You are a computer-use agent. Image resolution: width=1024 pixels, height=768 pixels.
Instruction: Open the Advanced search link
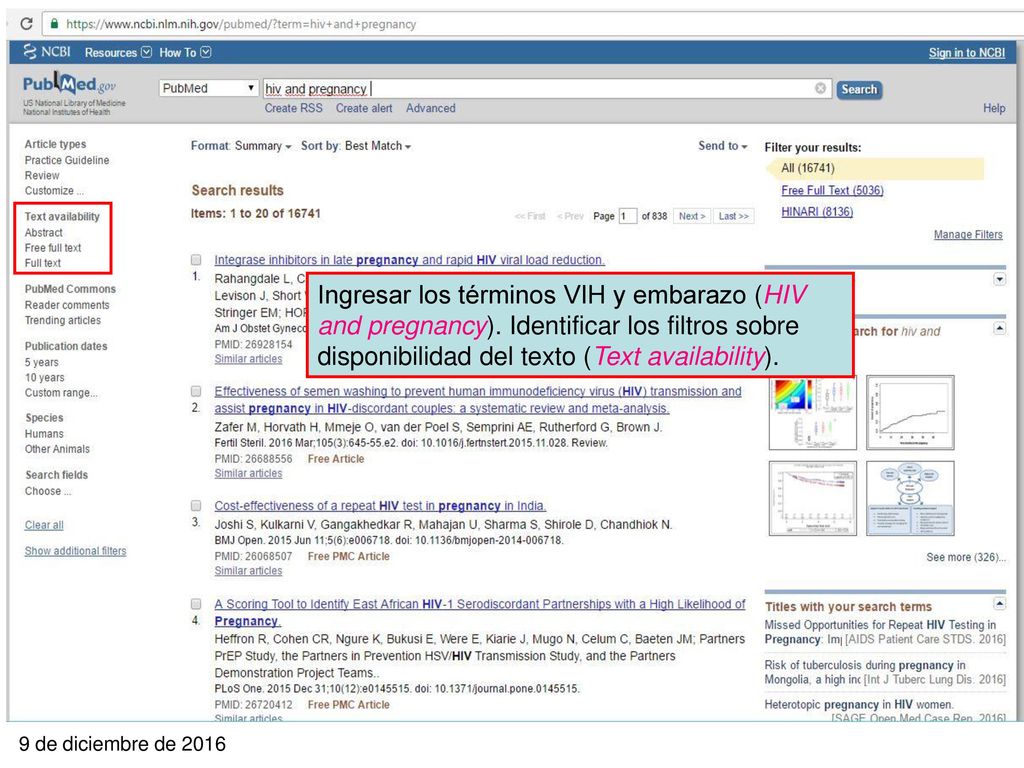(x=430, y=108)
